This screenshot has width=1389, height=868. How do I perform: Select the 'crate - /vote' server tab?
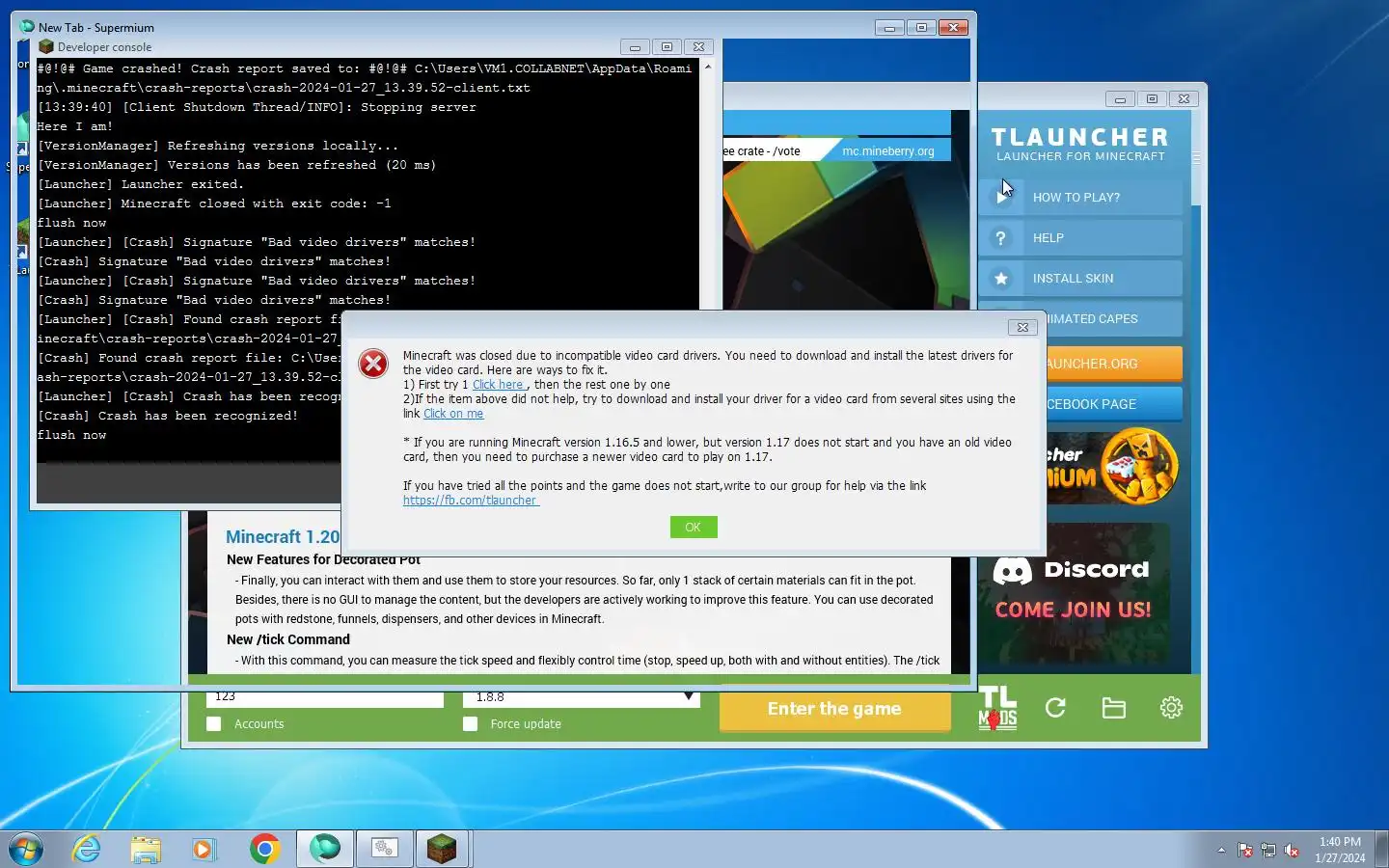tap(762, 150)
